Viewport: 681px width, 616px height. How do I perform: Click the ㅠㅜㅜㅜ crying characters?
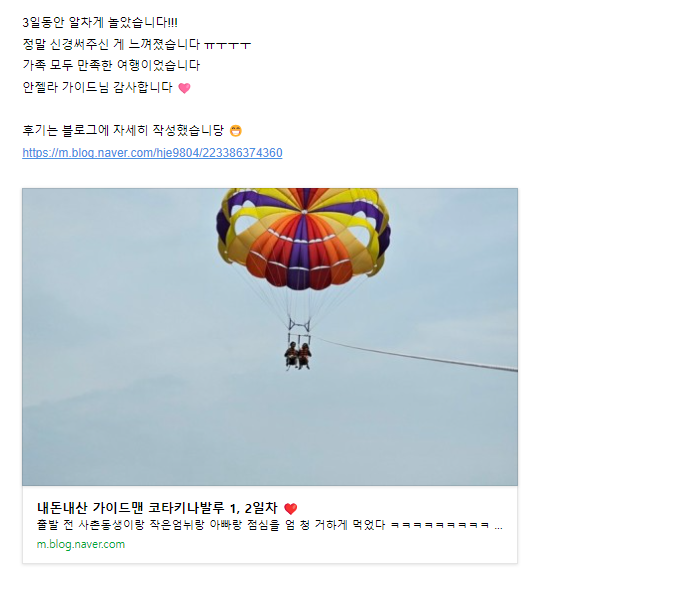tap(228, 45)
